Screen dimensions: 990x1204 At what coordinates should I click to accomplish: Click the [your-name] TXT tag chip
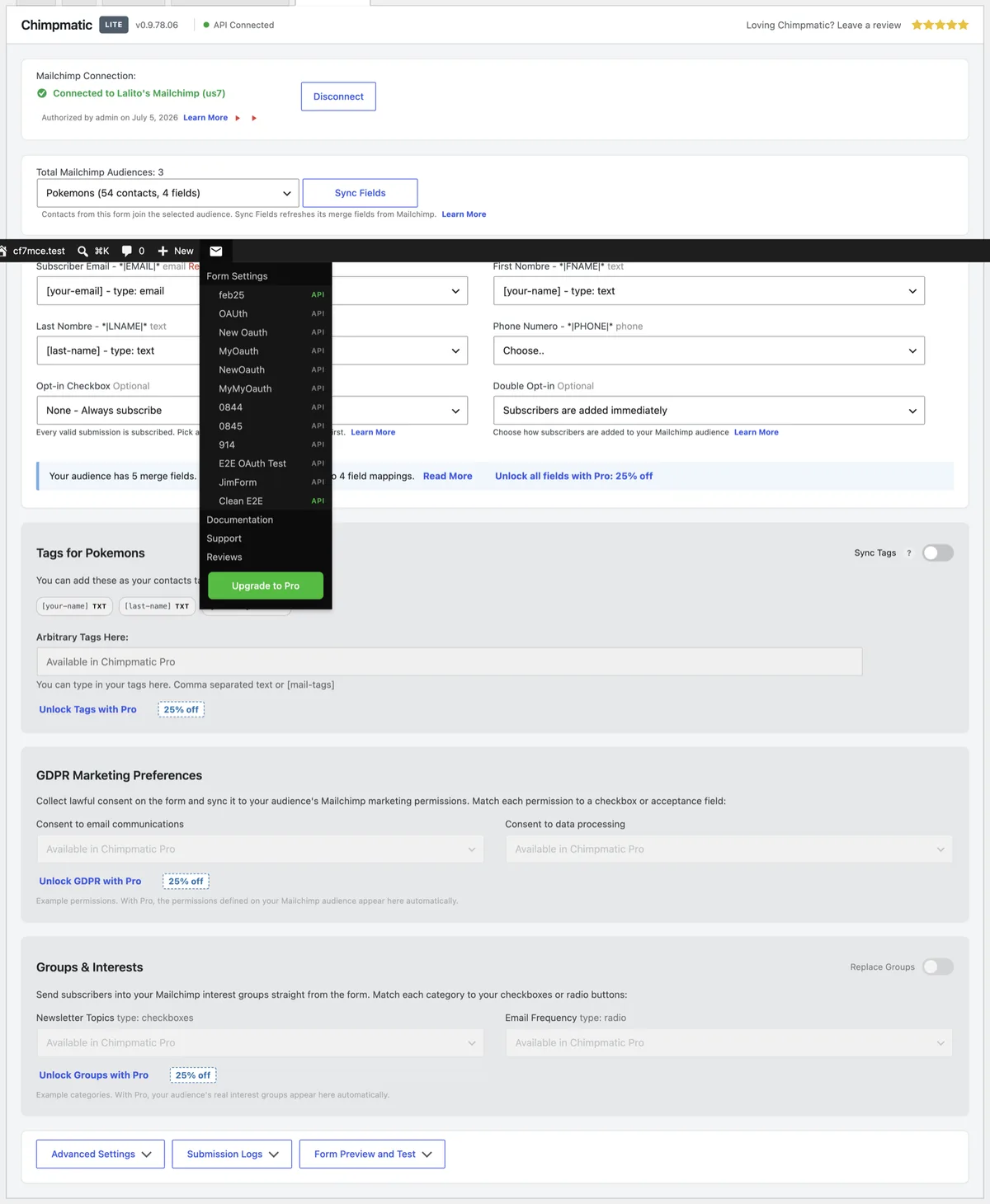(x=75, y=606)
